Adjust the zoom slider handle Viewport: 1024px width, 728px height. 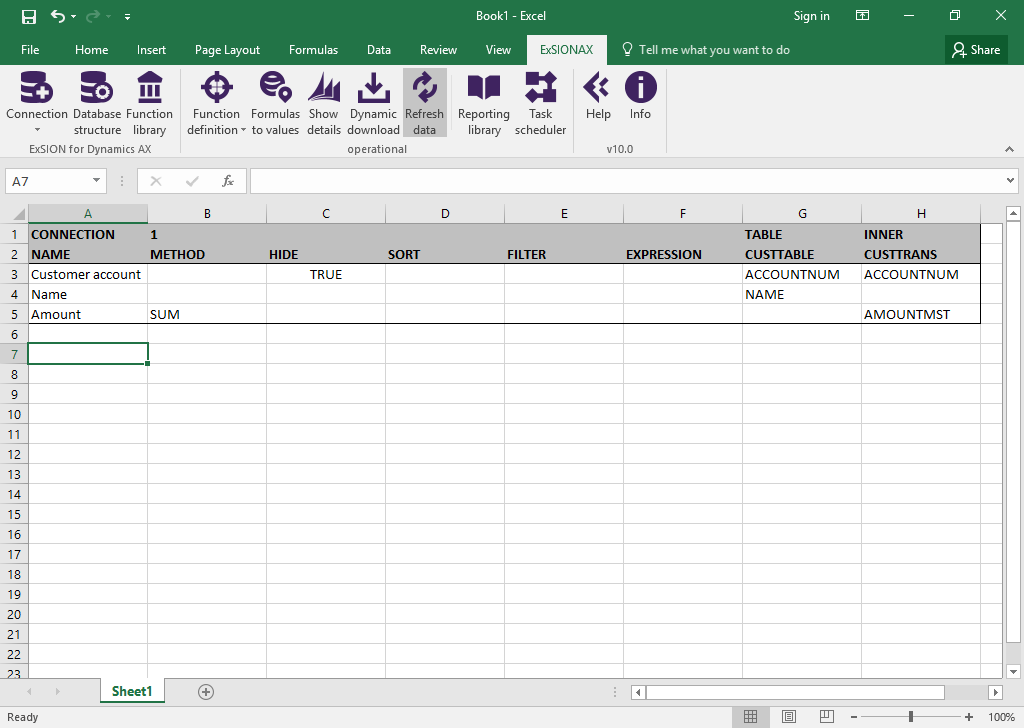coord(910,717)
